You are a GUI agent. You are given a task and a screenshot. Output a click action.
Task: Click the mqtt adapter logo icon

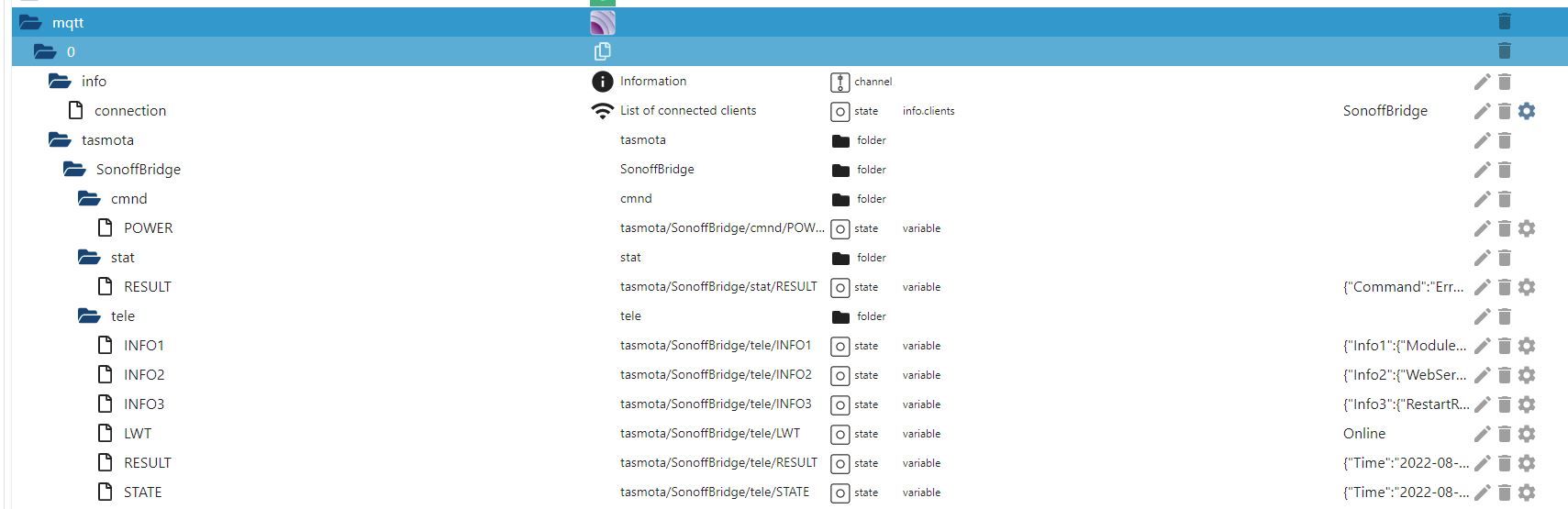(603, 22)
